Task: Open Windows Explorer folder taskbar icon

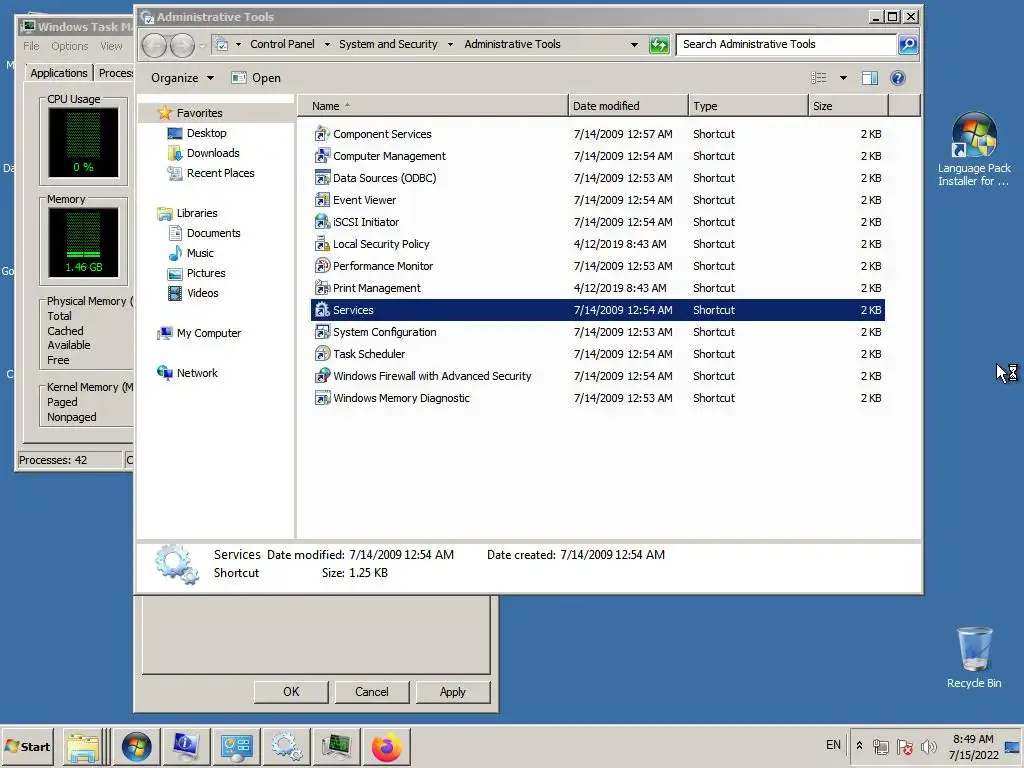Action: pos(83,746)
